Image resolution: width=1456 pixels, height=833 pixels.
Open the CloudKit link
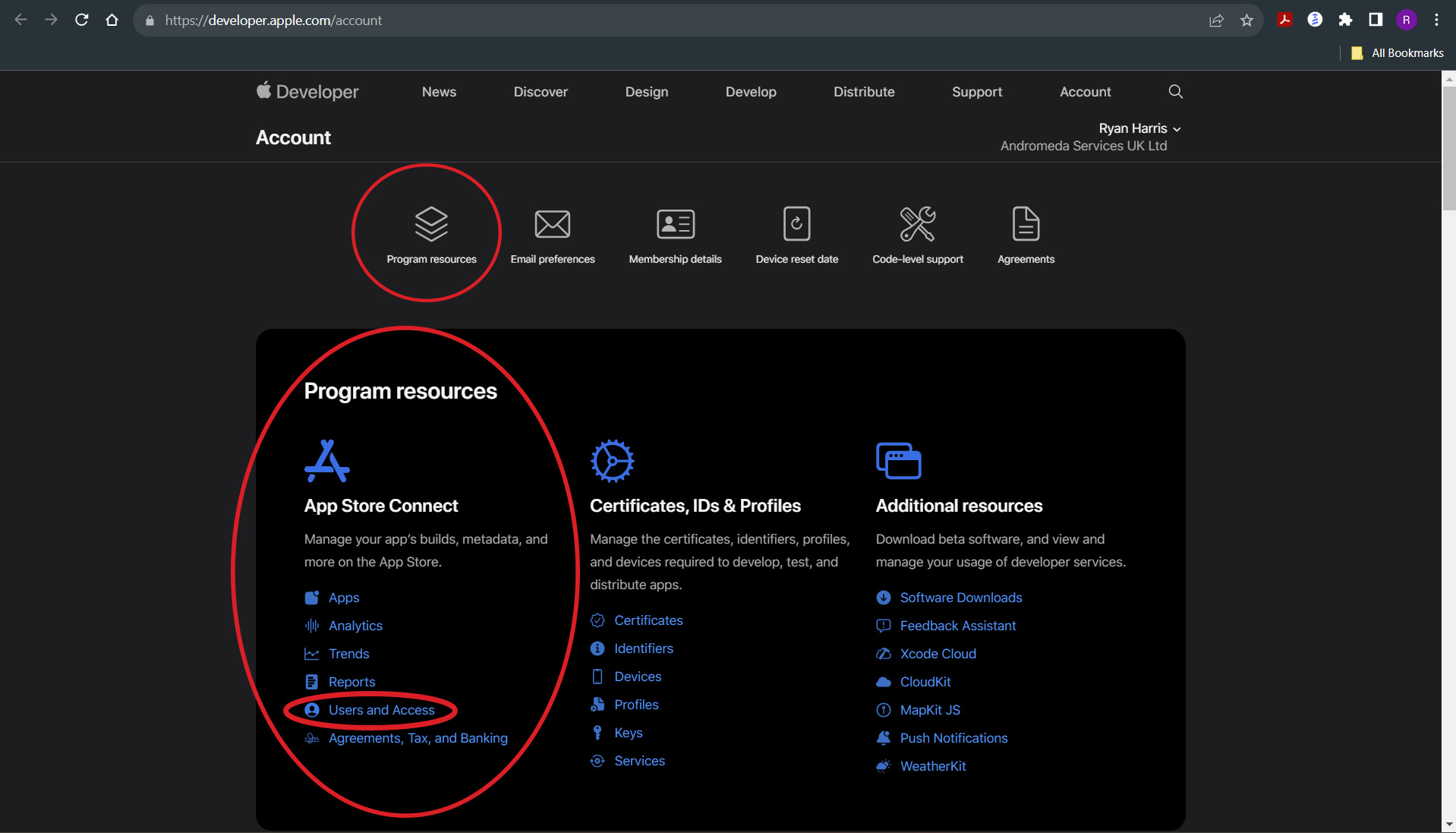(925, 682)
